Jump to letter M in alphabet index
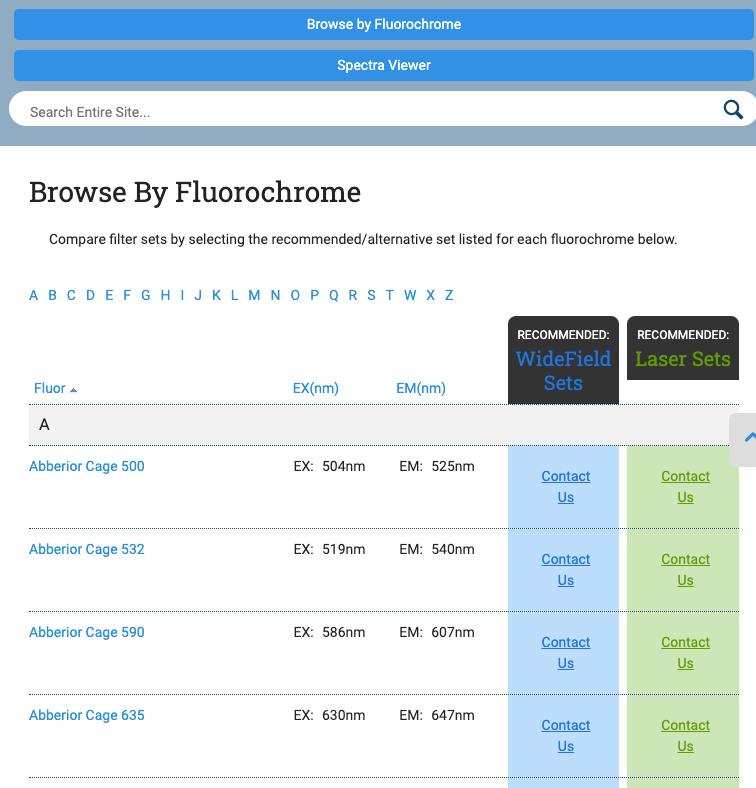Screen dimensions: 756x788 254,295
